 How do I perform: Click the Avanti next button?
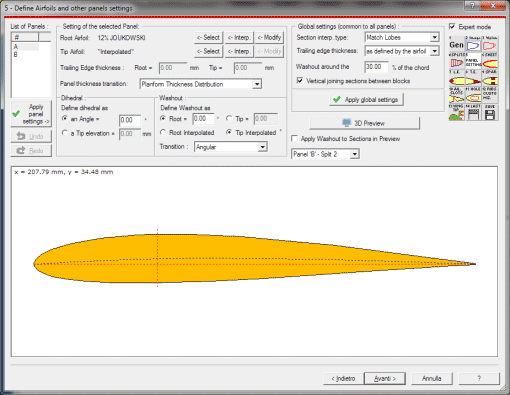(385, 378)
